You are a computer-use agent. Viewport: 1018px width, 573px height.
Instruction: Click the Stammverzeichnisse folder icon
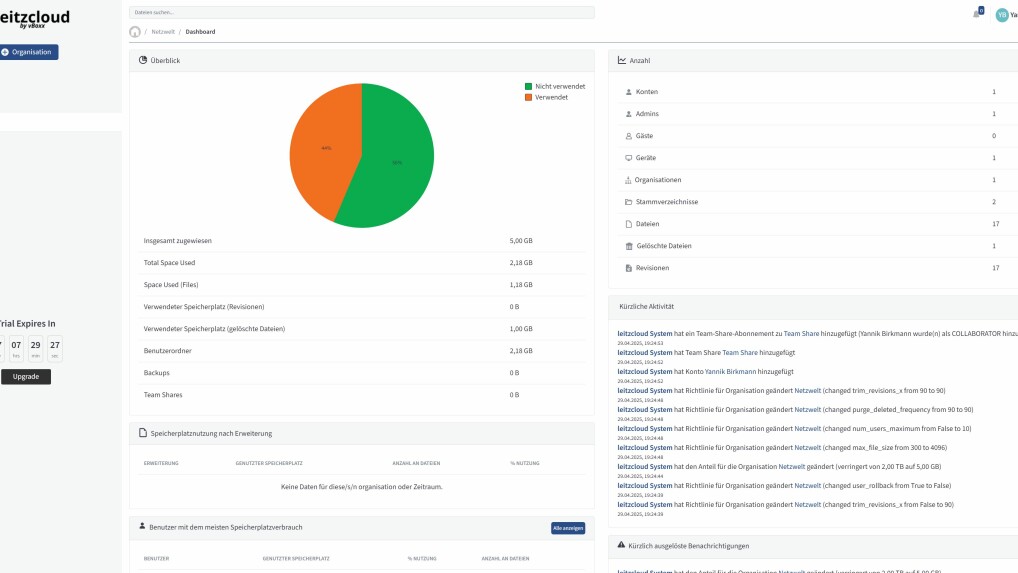pos(628,202)
